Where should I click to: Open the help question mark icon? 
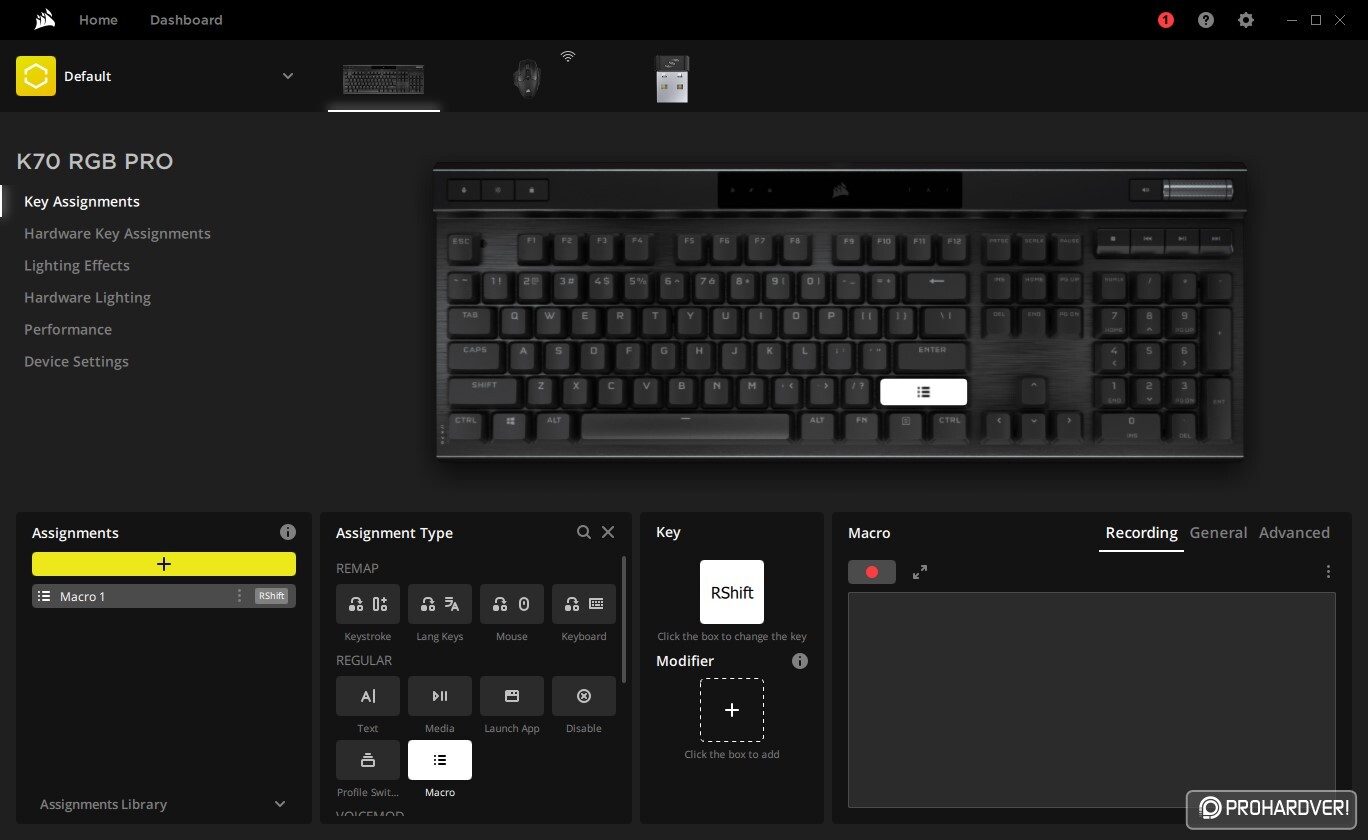[1206, 20]
